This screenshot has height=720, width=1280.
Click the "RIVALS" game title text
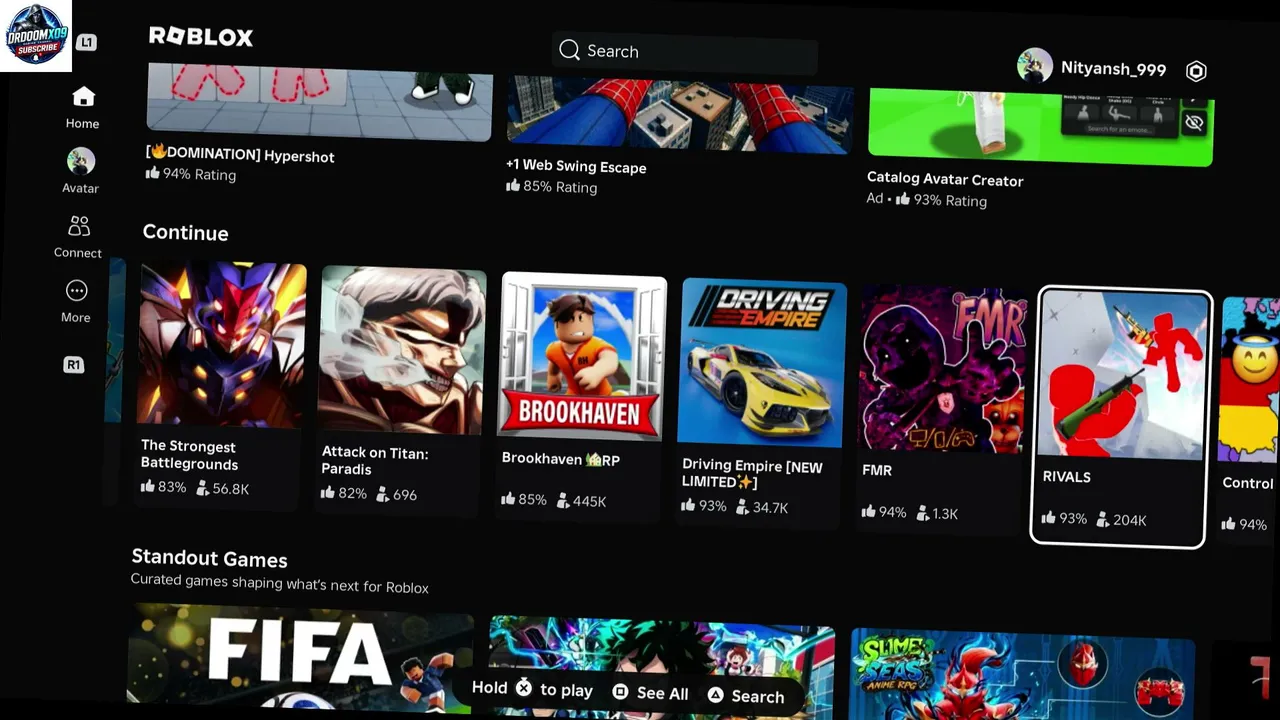(1066, 477)
